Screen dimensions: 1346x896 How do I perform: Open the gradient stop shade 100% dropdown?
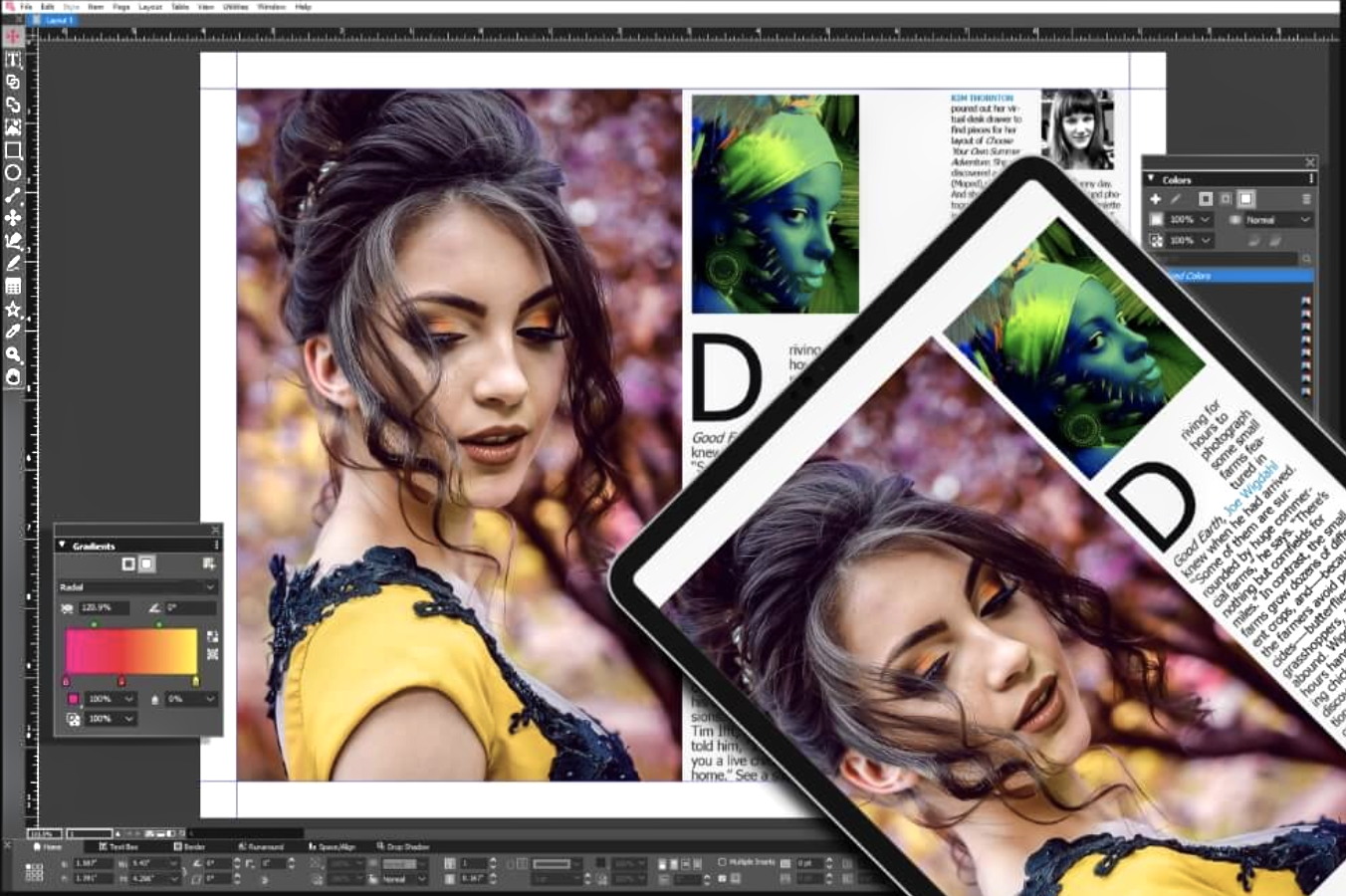point(112,699)
